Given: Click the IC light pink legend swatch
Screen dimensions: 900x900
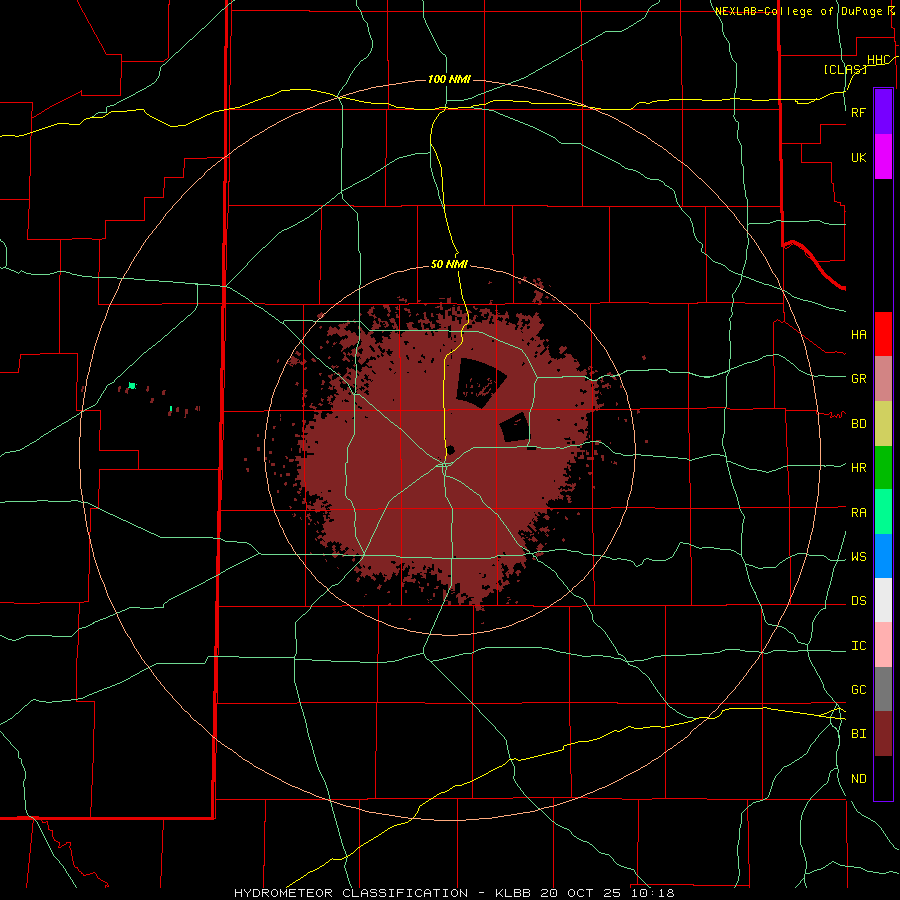Looking at the screenshot, I should 883,645.
